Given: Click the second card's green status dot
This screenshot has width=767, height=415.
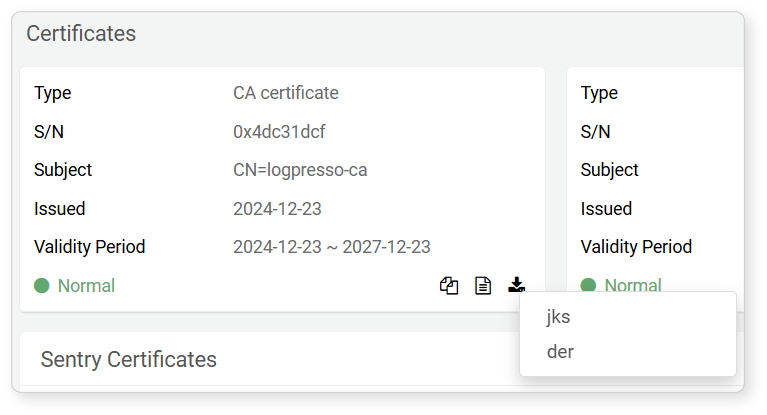Looking at the screenshot, I should [588, 285].
